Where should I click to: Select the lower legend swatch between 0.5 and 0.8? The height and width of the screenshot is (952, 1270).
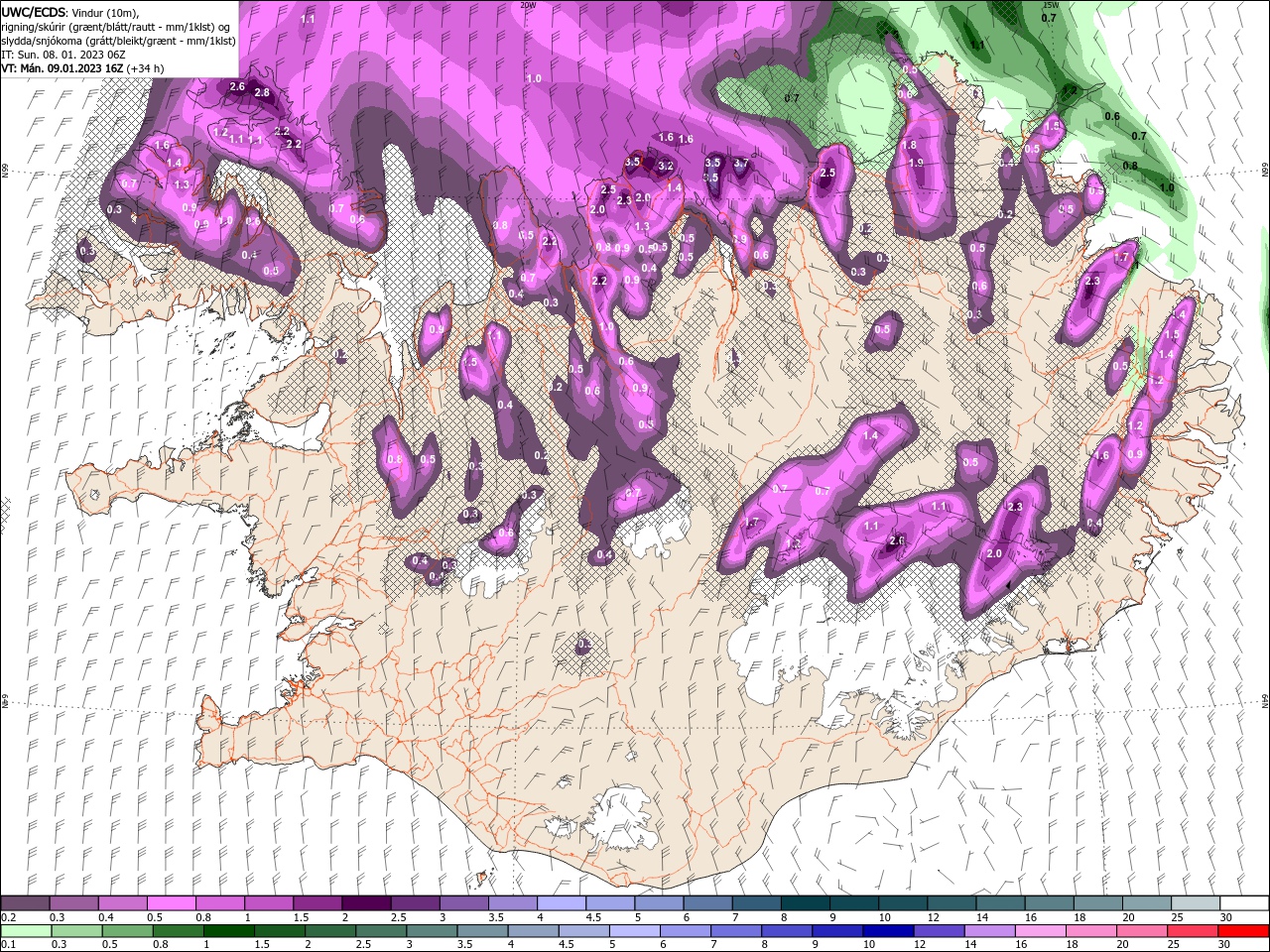click(x=127, y=931)
